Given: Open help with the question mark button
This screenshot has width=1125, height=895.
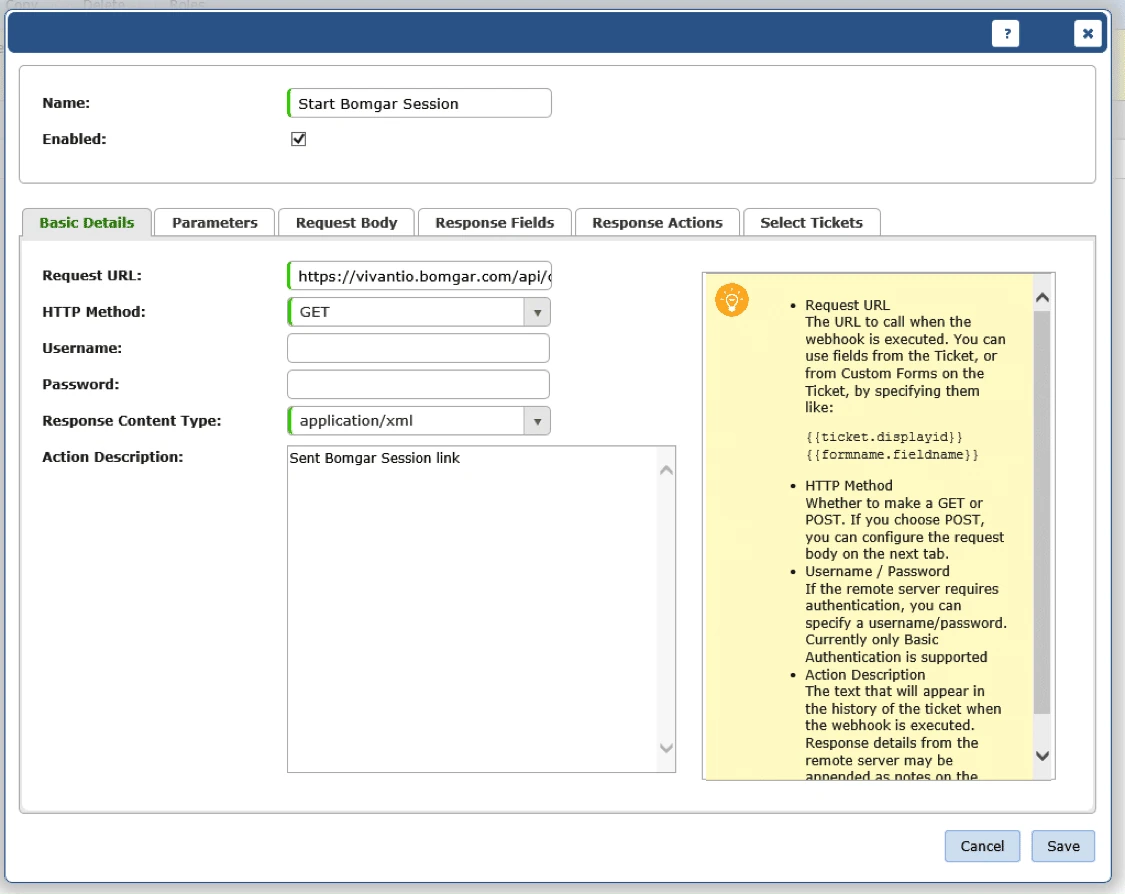Looking at the screenshot, I should [1006, 34].
